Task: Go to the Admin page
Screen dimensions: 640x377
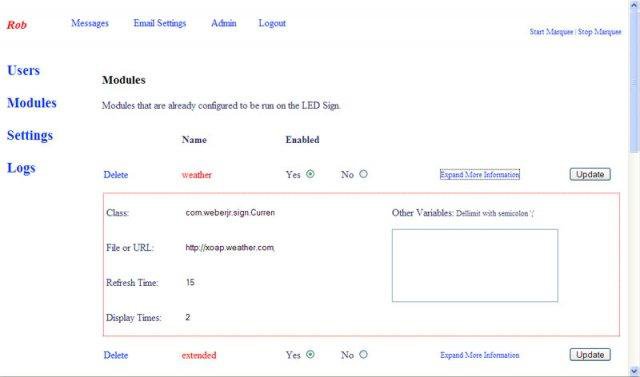Action: point(224,23)
